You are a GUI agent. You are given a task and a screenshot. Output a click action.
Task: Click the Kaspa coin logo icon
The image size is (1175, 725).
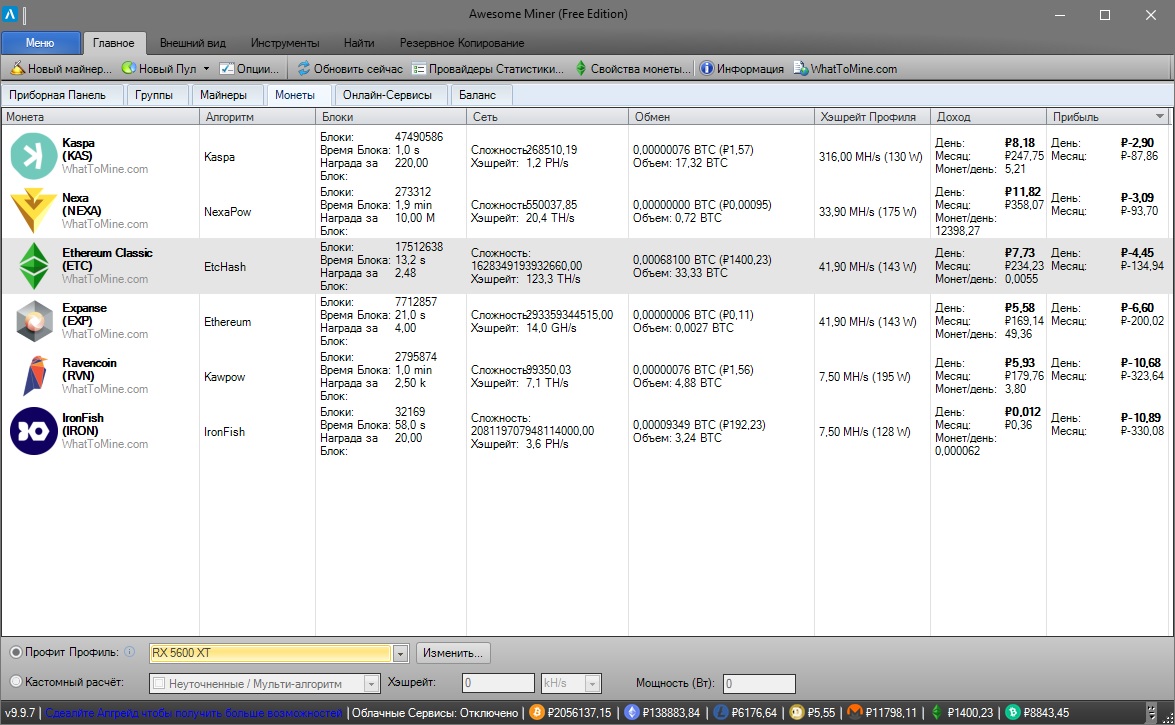(34, 156)
